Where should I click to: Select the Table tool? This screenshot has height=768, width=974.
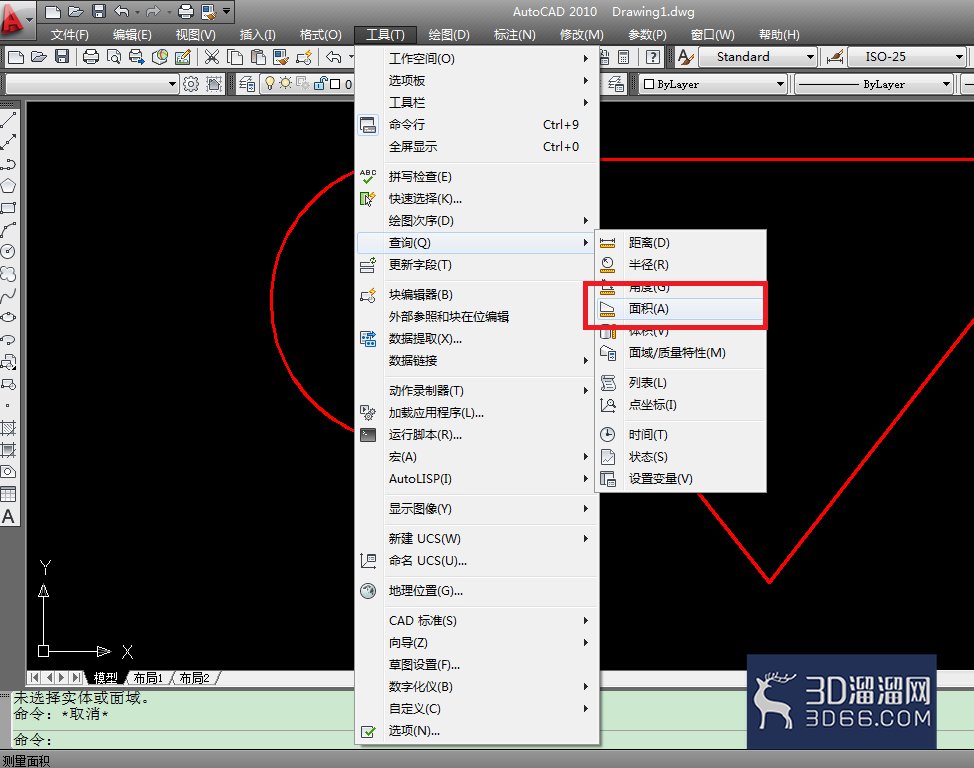point(9,494)
